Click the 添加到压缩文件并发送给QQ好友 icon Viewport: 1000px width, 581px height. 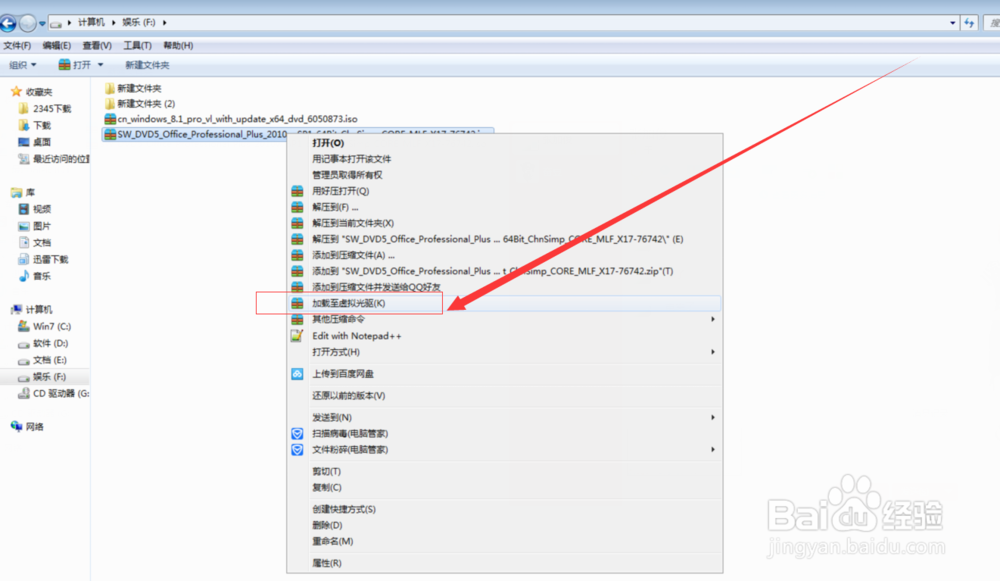pos(297,287)
